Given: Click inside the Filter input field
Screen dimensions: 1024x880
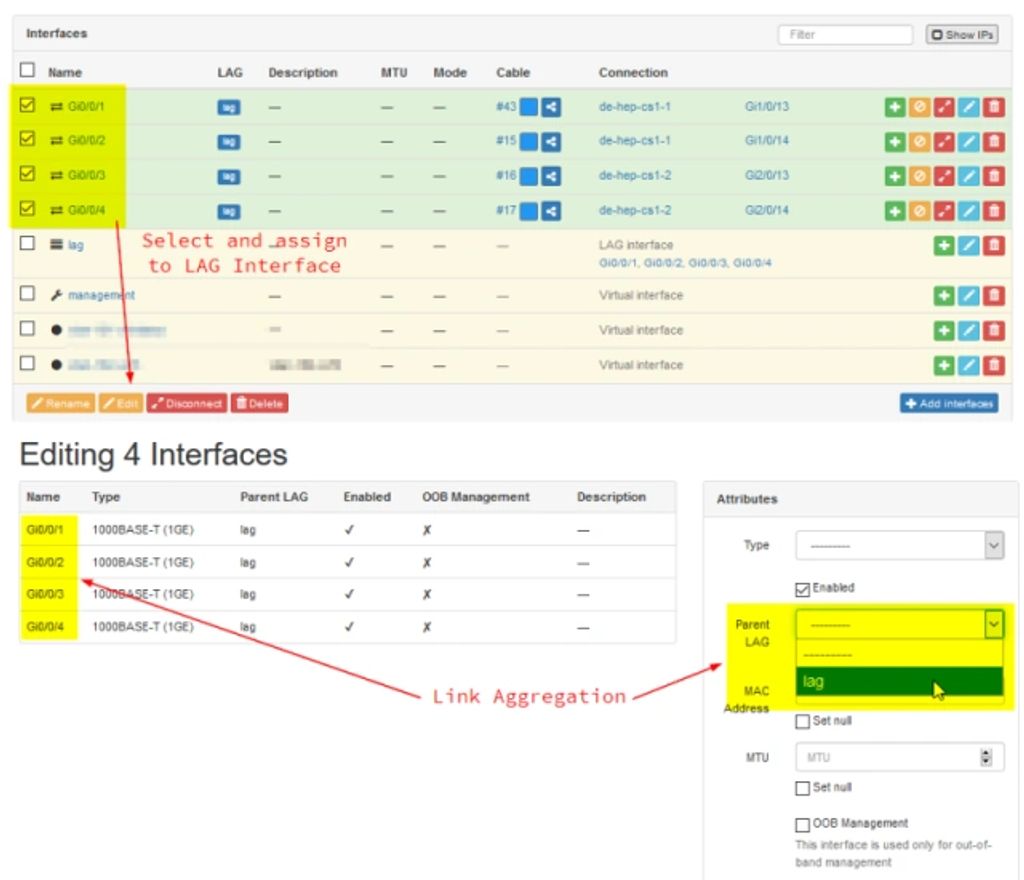Looking at the screenshot, I should click(x=843, y=34).
